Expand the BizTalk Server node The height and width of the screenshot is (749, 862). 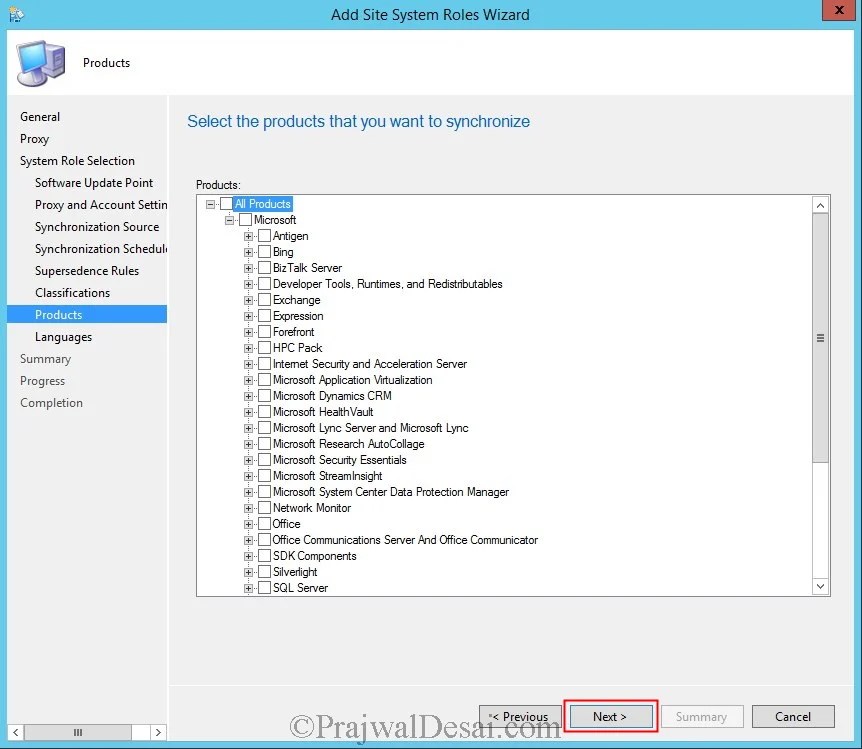coord(247,267)
